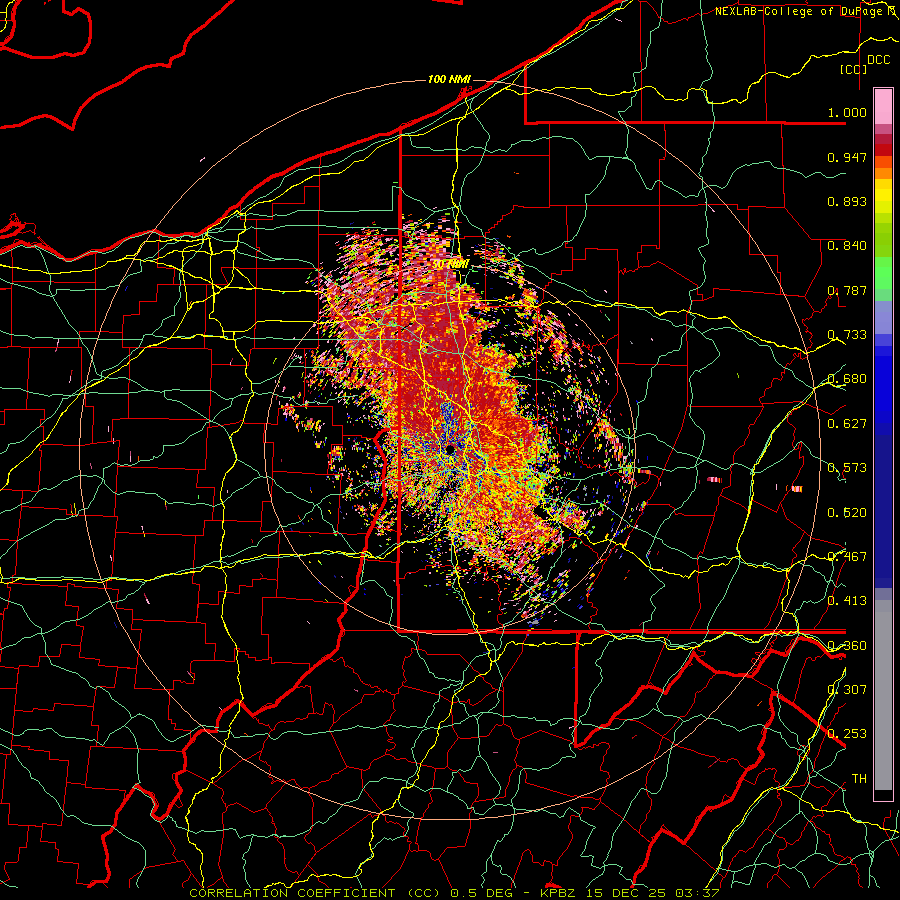Viewport: 900px width, 900px height.
Task: Select the 0.840 legend value
Action: coord(847,246)
